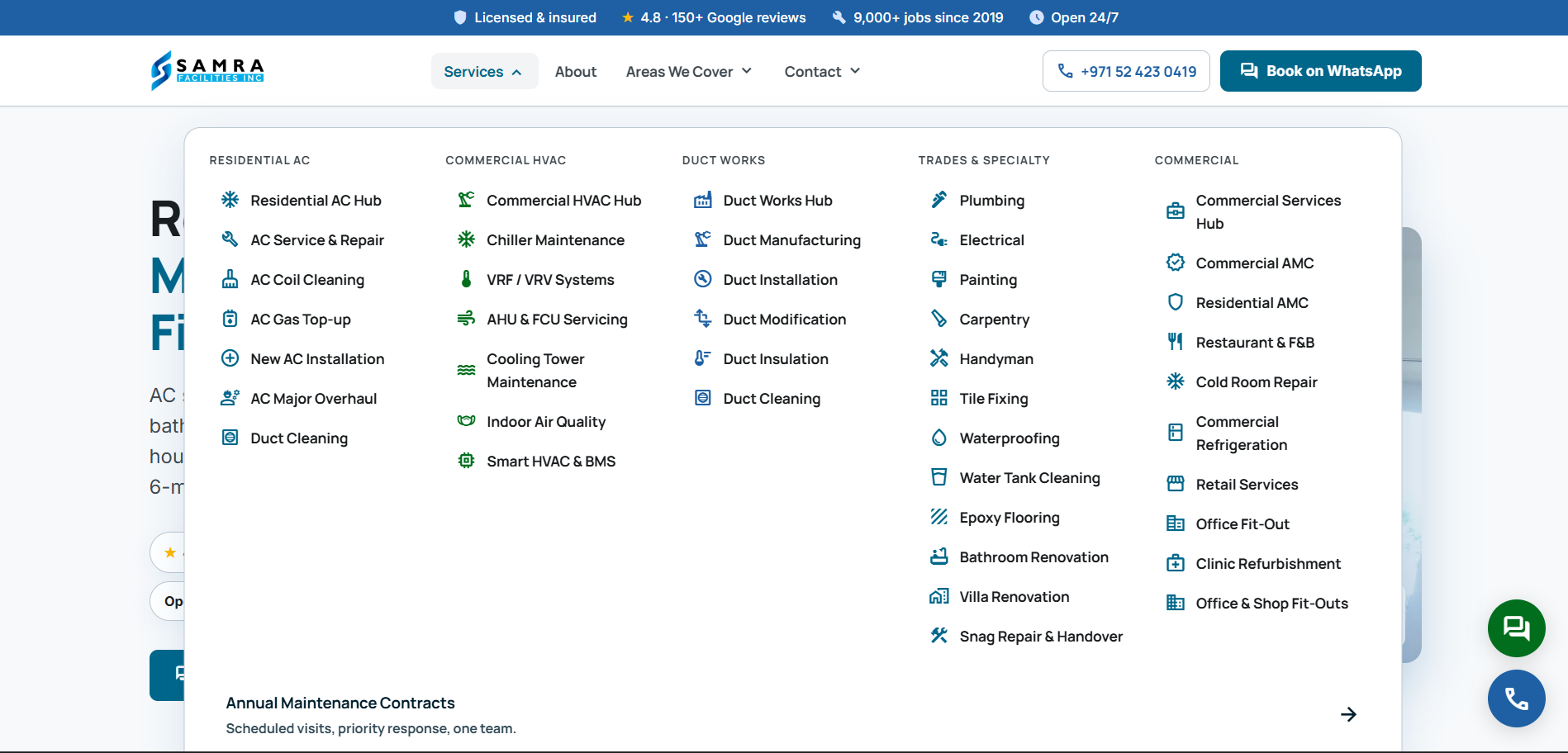Click the blue floating phone call icon
Screen dimensions: 1568x753
1516,699
